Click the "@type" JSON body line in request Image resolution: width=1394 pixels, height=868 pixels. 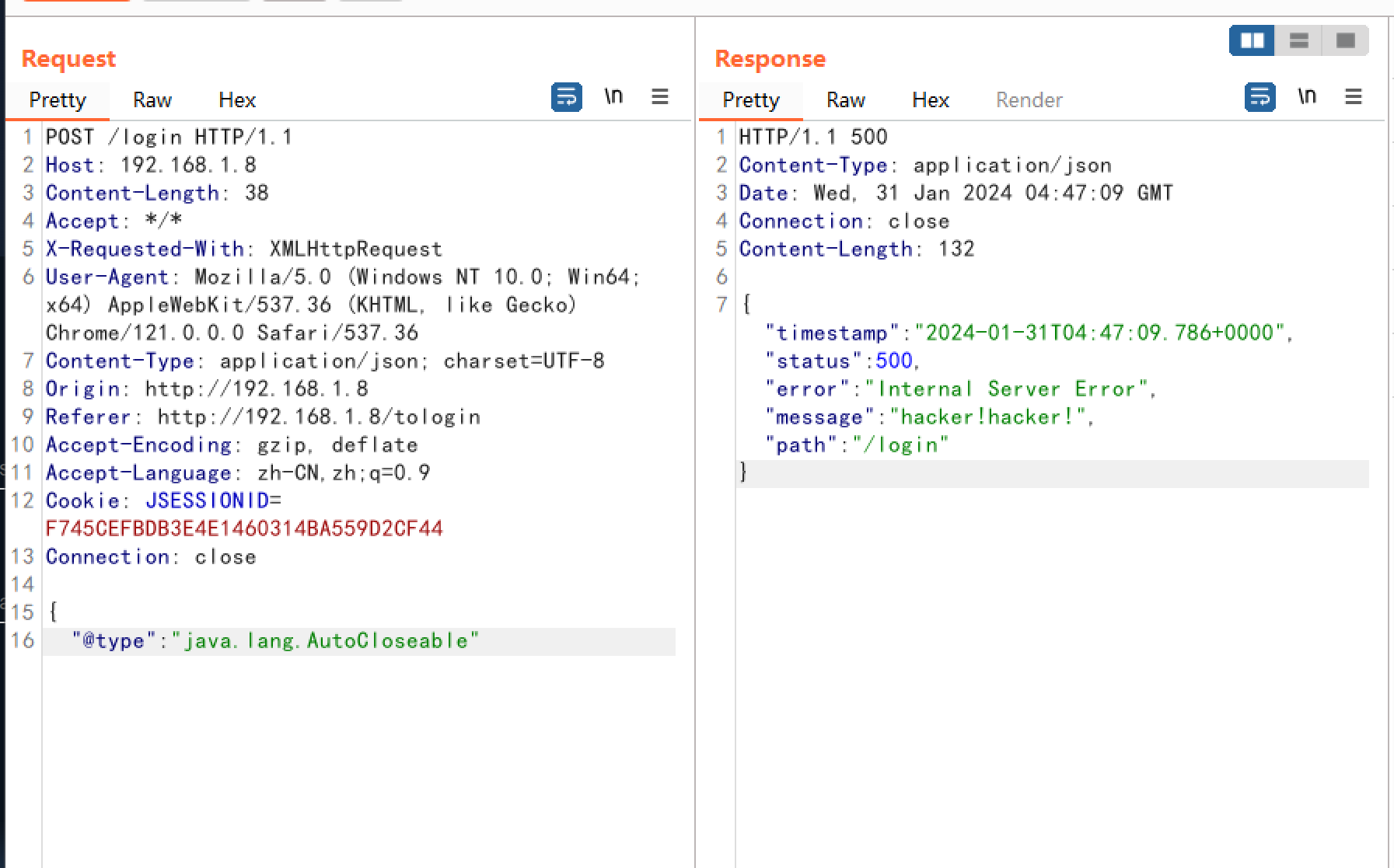(x=275, y=641)
